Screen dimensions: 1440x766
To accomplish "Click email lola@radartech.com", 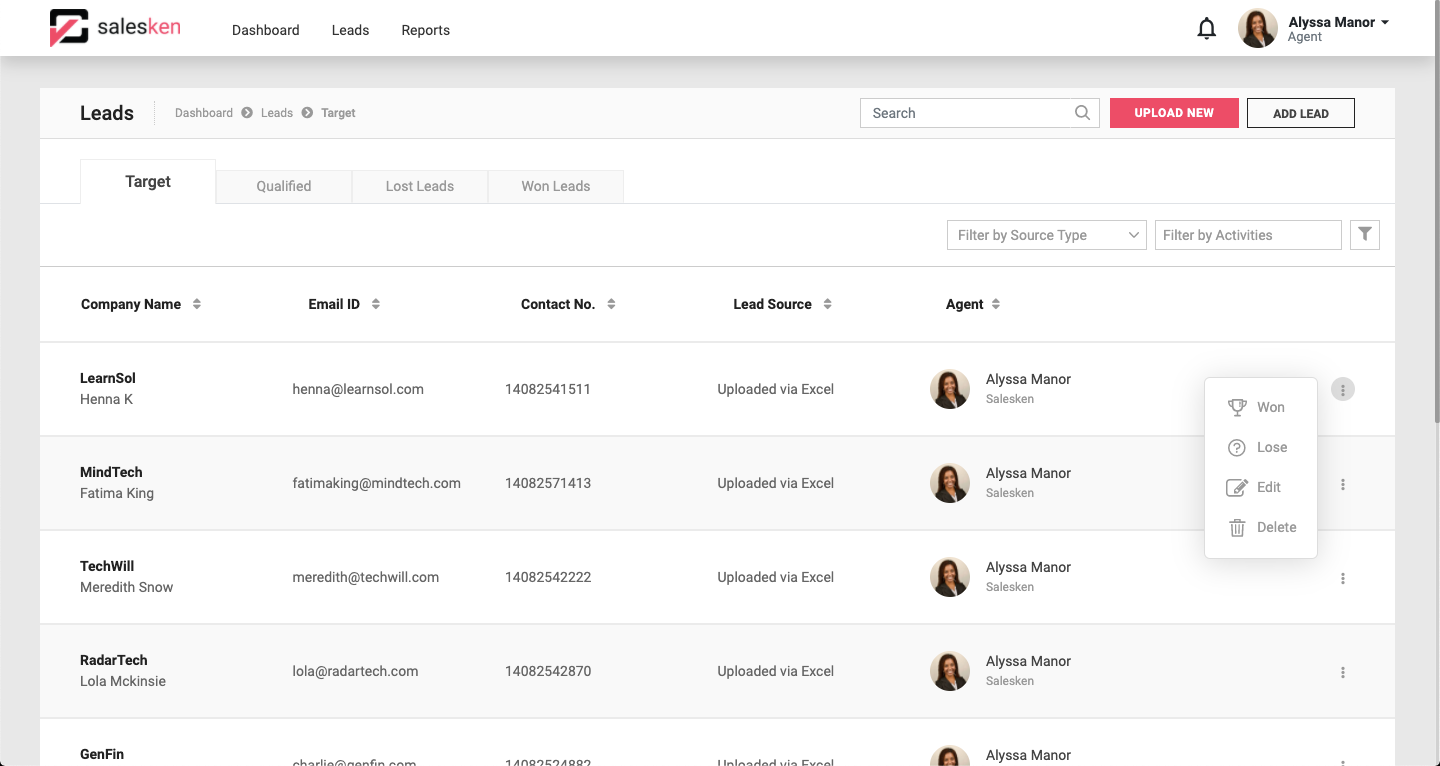I will tap(355, 671).
